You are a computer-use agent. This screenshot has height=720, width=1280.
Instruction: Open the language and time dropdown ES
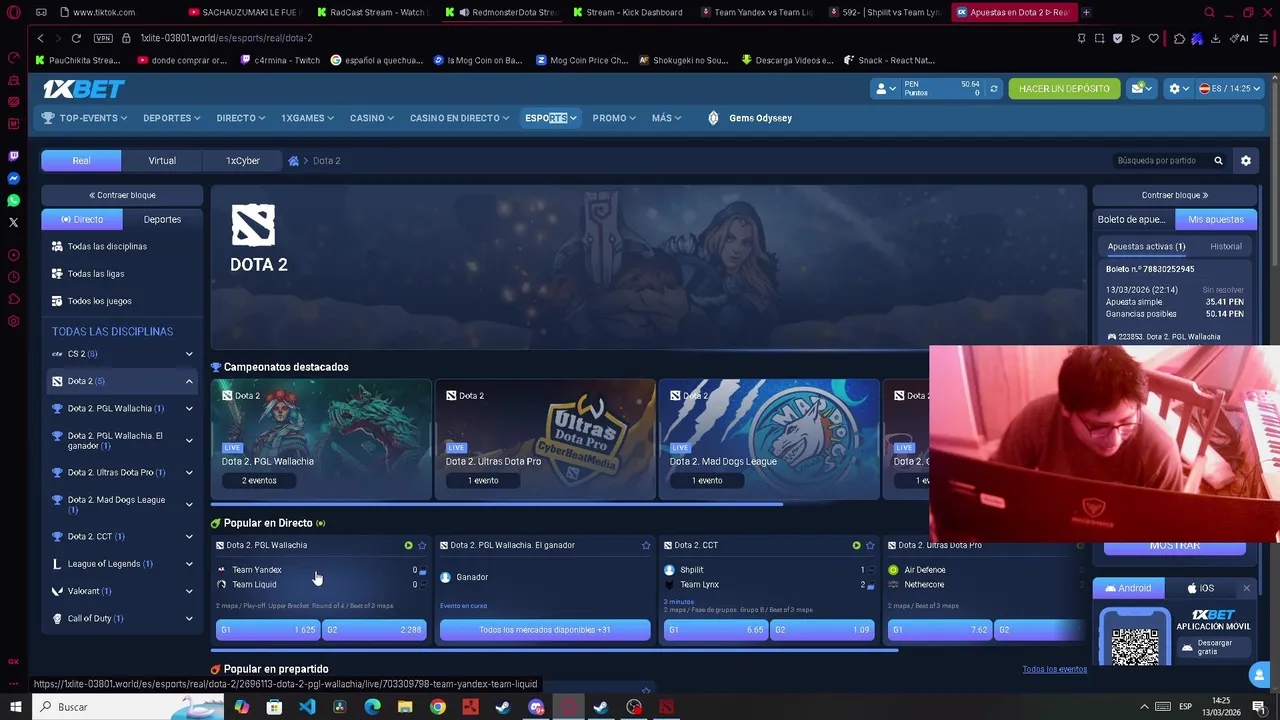click(1230, 89)
